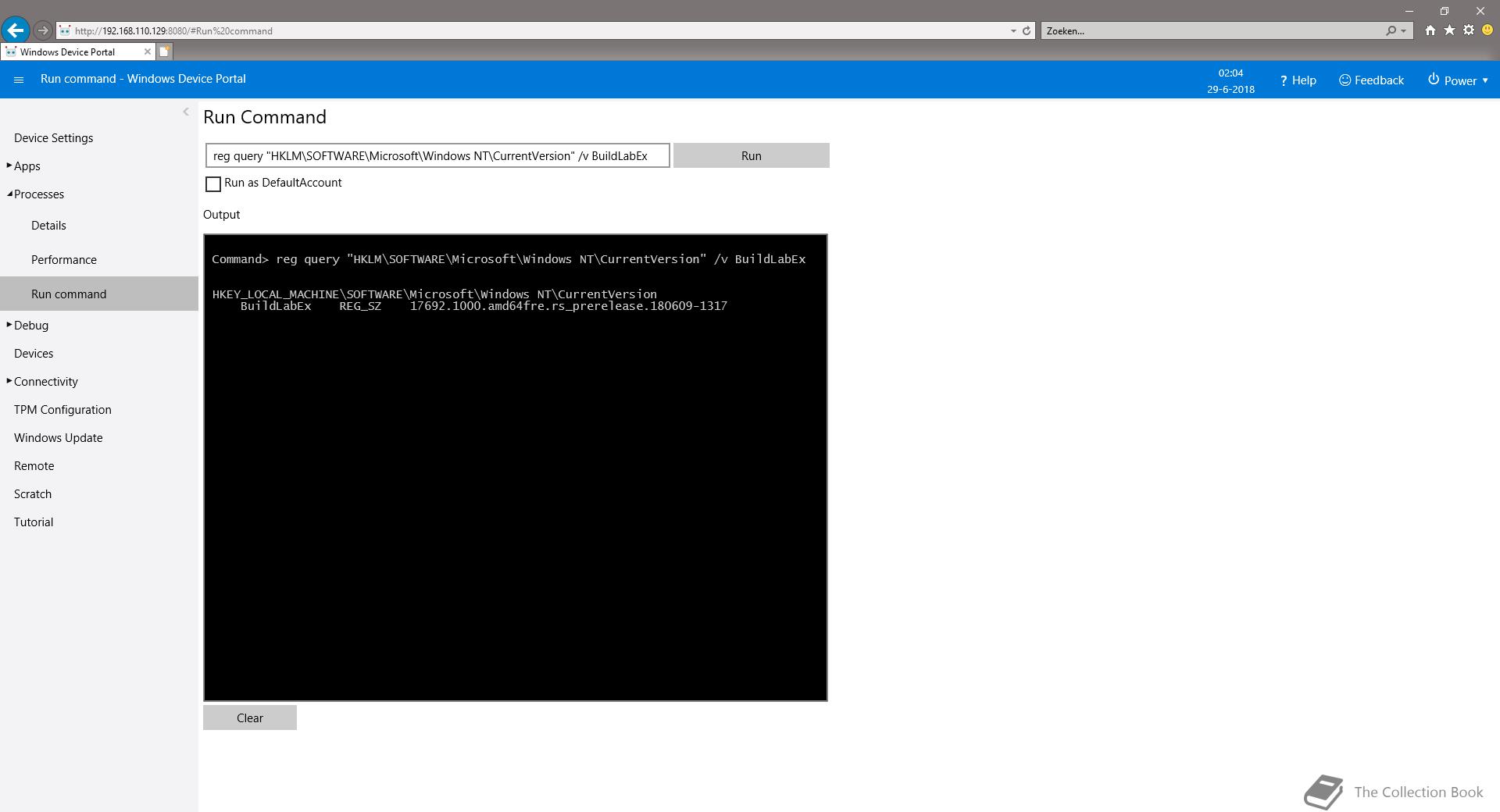The image size is (1500, 812).
Task: Expand the Debug section
Action: click(x=9, y=325)
